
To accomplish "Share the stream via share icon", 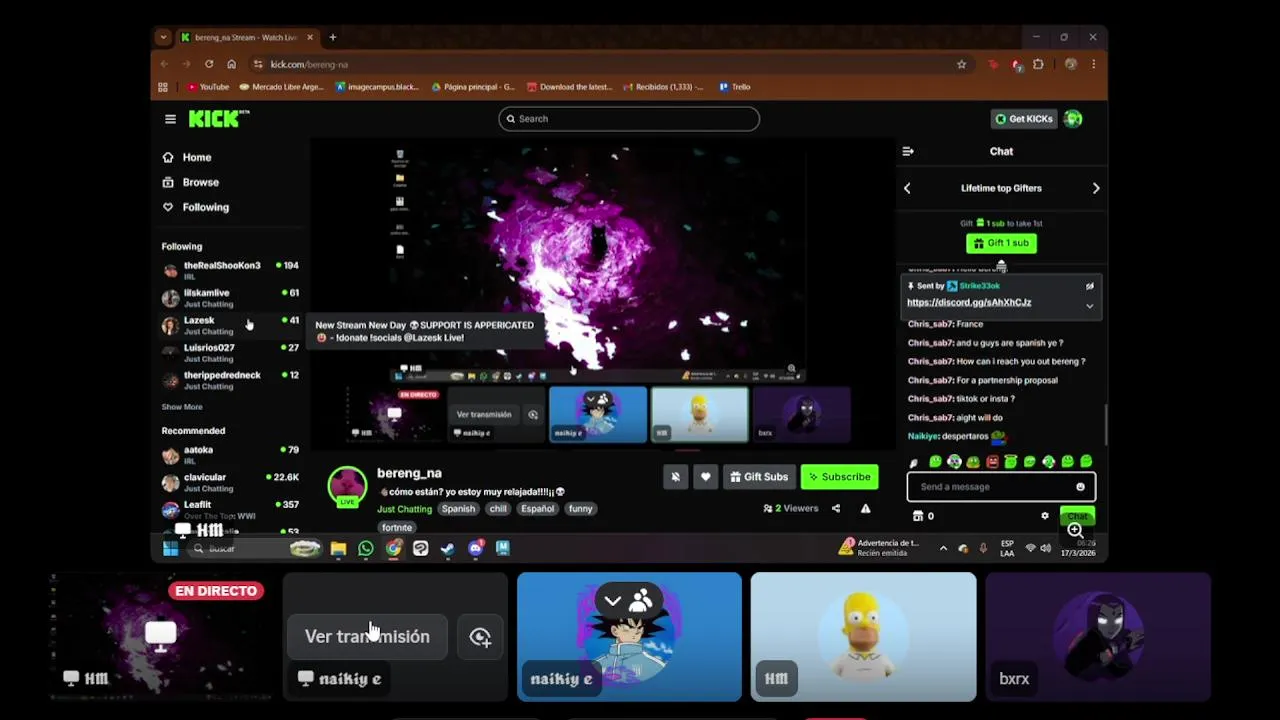I will click(x=836, y=508).
